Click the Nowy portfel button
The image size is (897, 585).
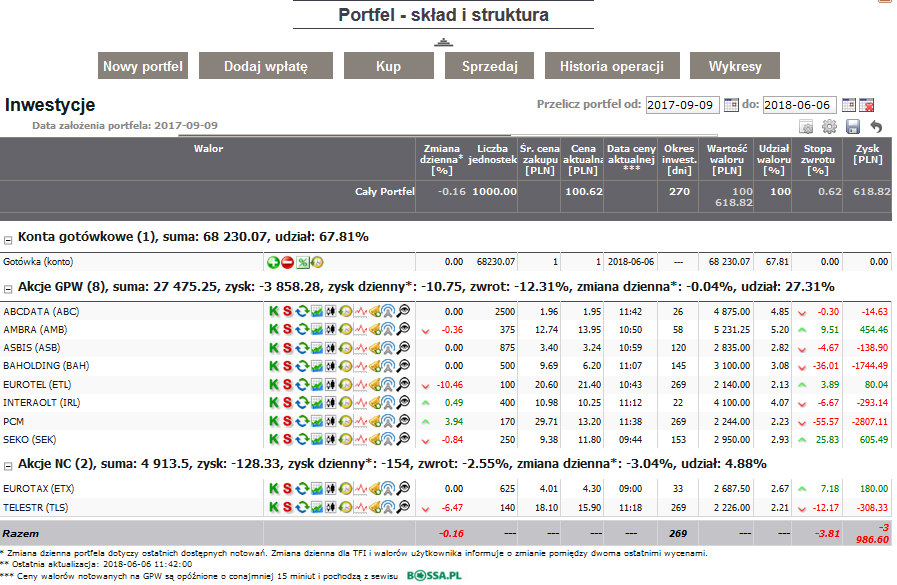pos(143,66)
